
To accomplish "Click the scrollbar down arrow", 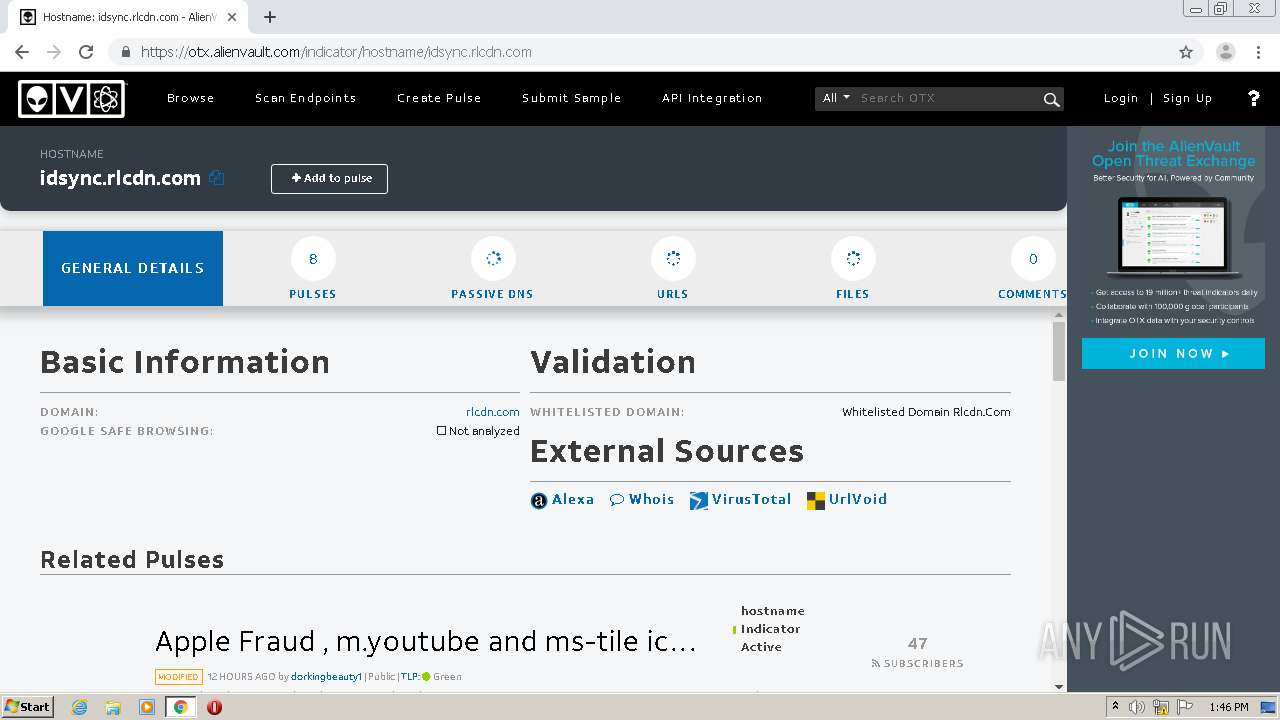I will coord(1059,686).
